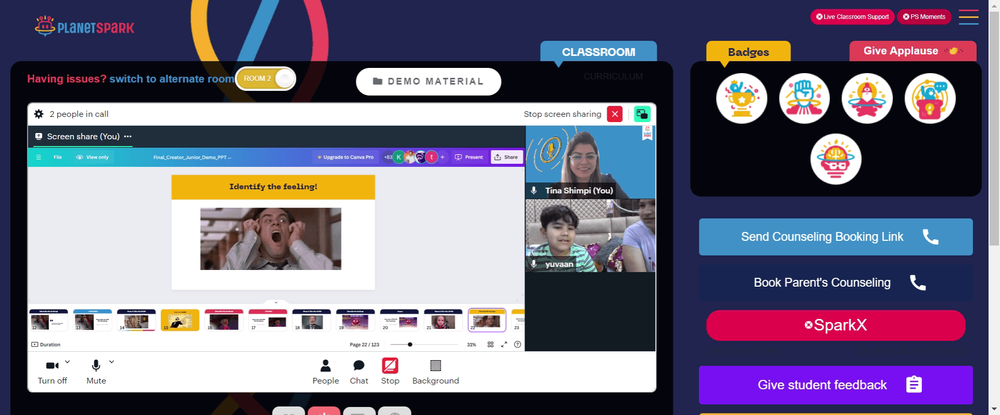Collapse the Canva thumbnail strip chevron

[x=276, y=302]
